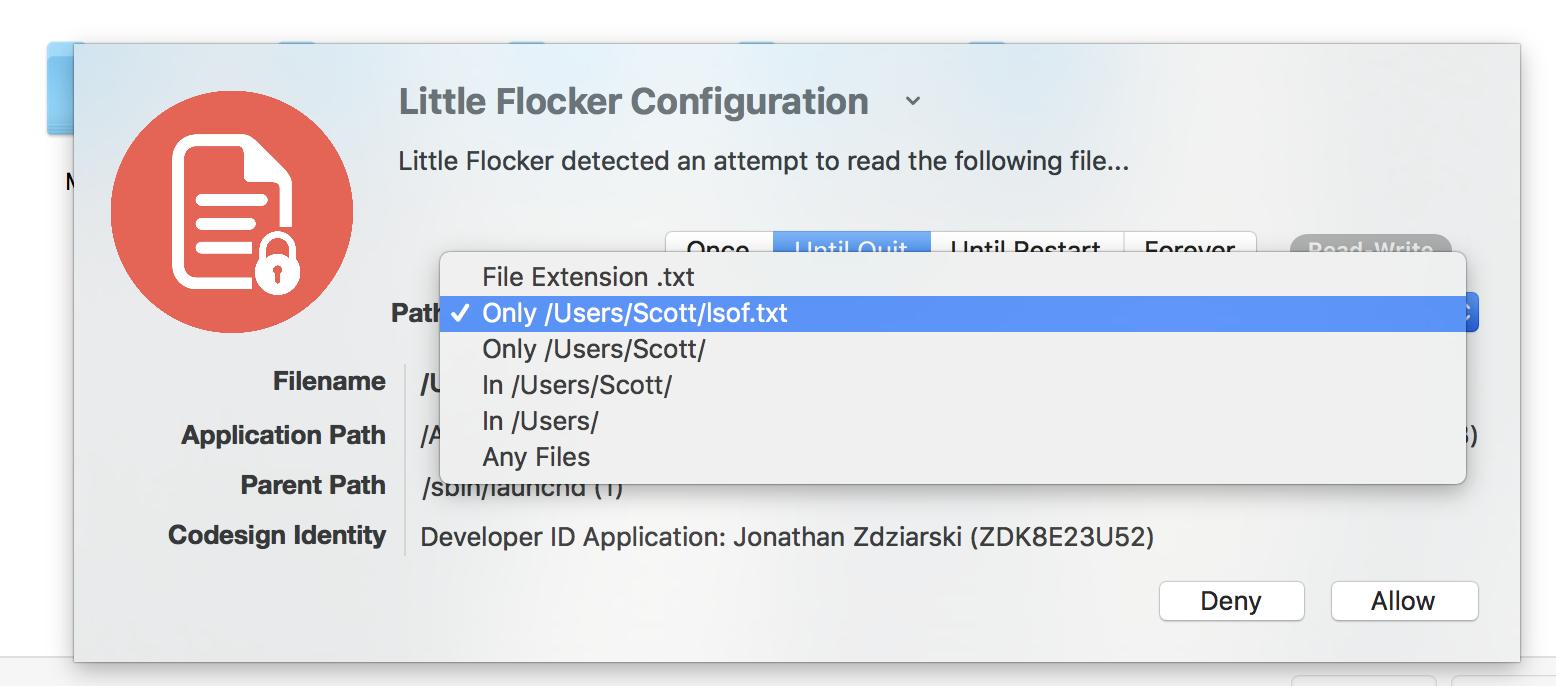Click the blue folder behind the dialog
The height and width of the screenshot is (686, 1556).
tap(59, 90)
